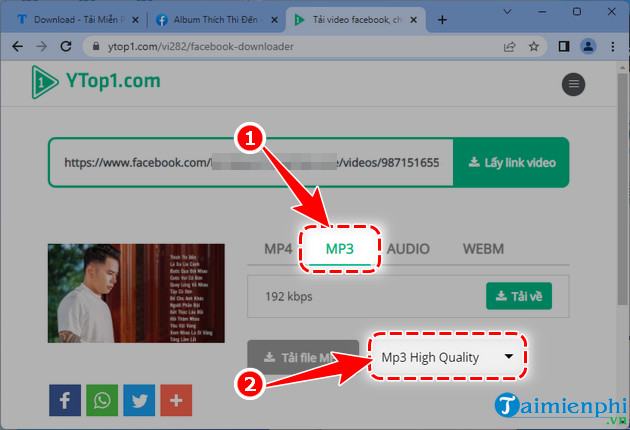
Task: Click the Tải file MP3 button
Action: (303, 357)
